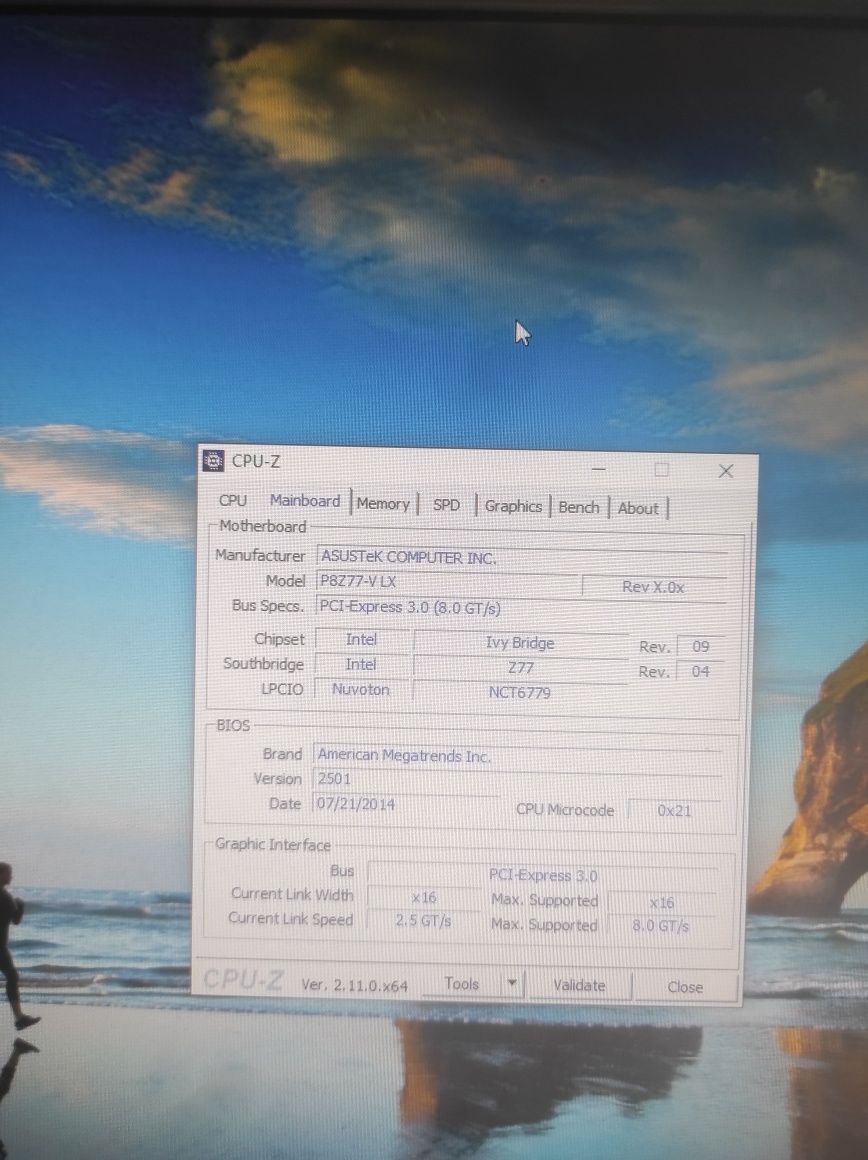Click the CPU Microcode value 0x21
Screen dimensions: 868x1160
tap(673, 811)
